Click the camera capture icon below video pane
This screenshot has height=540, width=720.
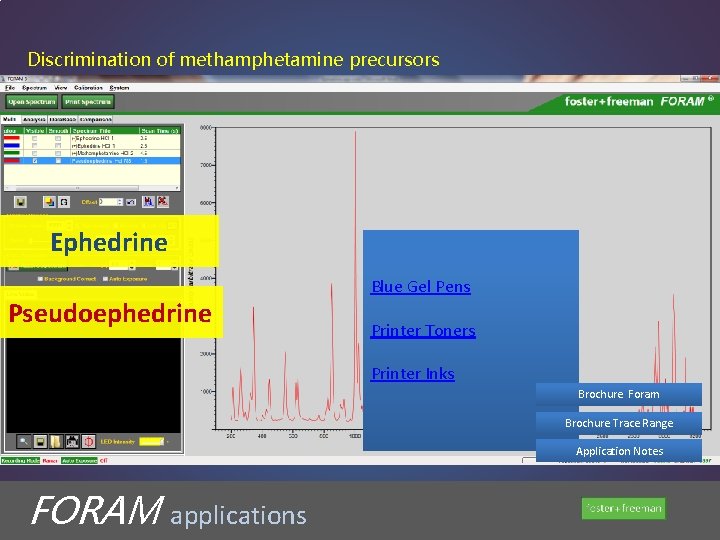72,442
